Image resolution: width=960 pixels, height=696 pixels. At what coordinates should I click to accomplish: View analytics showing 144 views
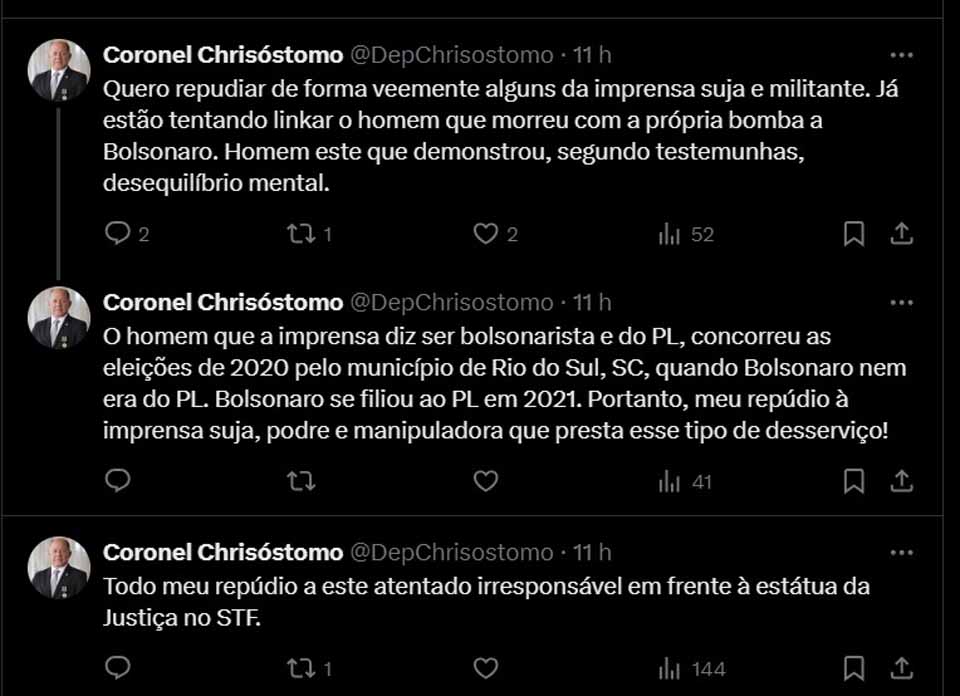point(691,667)
